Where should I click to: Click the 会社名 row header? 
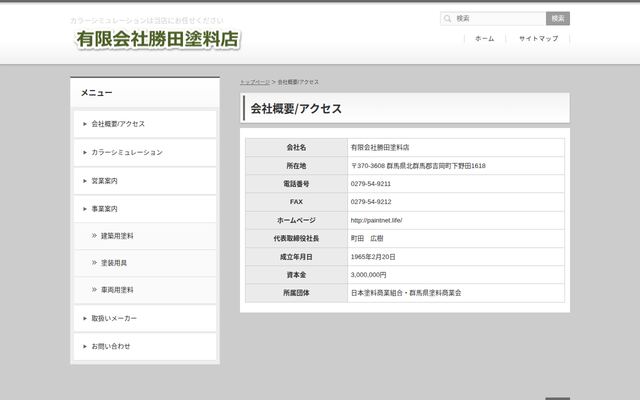296,147
